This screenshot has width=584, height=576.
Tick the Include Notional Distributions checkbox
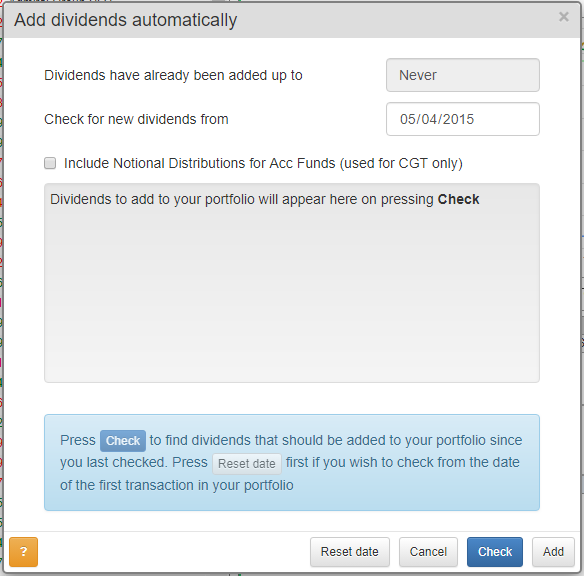50,163
